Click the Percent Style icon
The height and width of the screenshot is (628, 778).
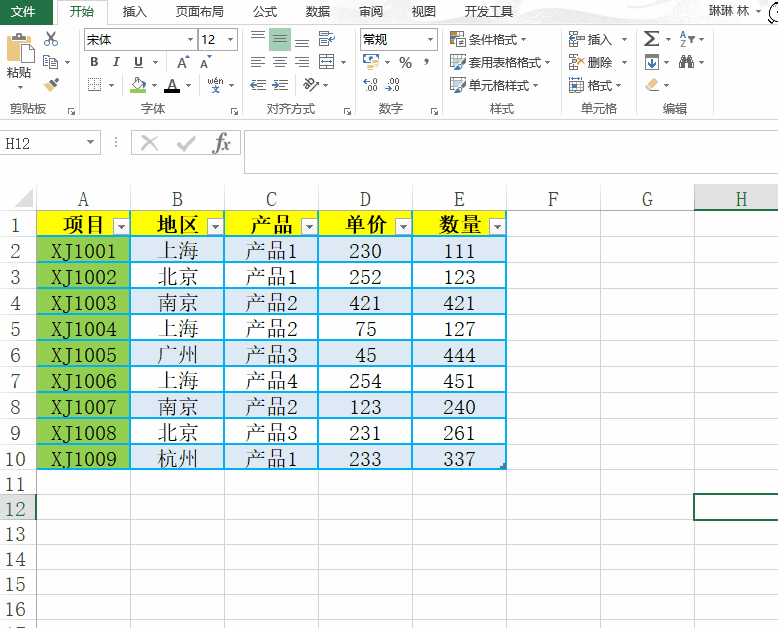coord(405,62)
